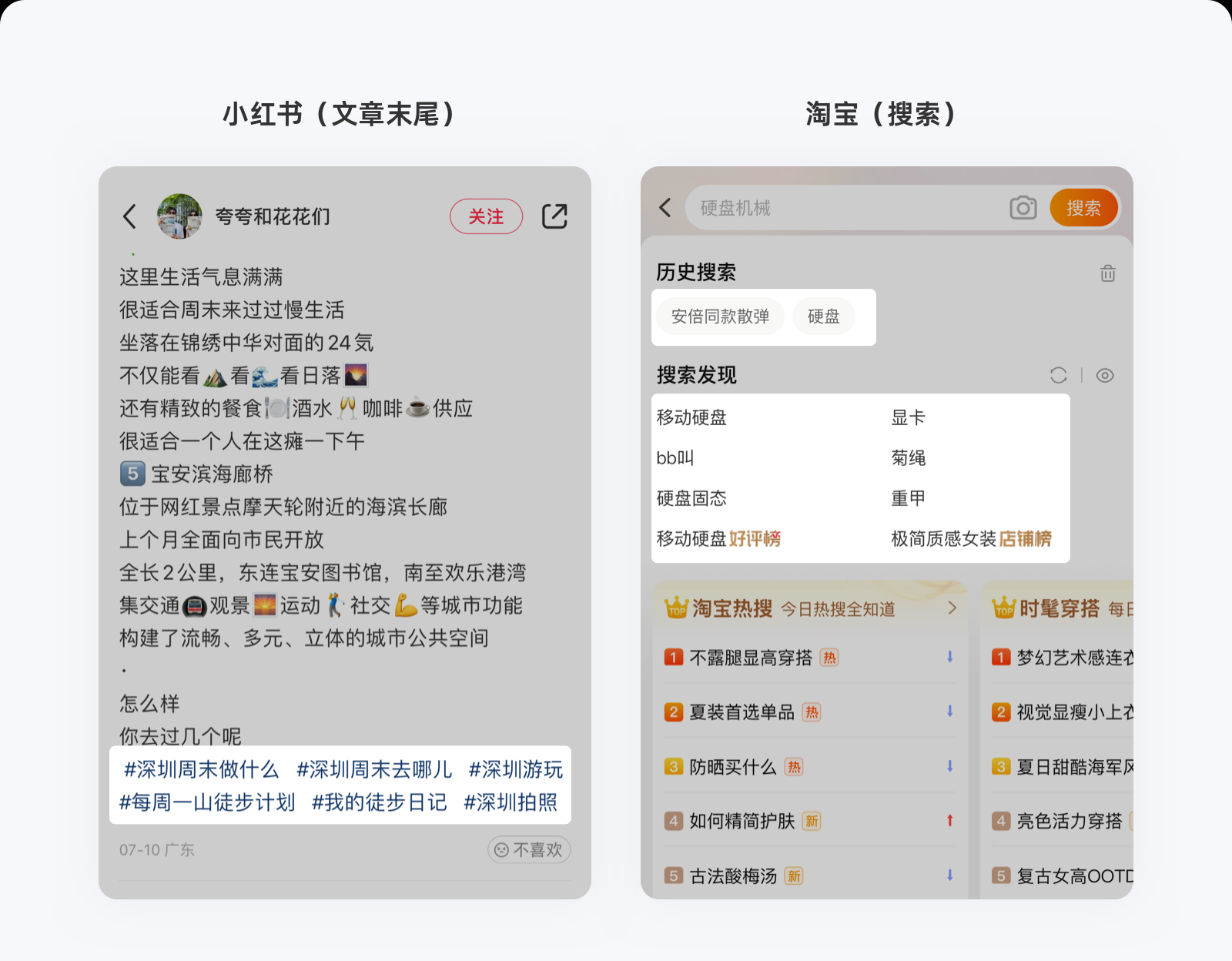The width and height of the screenshot is (1232, 961).
Task: Tap the crown icon beside 淘宝热搜
Action: tap(676, 607)
